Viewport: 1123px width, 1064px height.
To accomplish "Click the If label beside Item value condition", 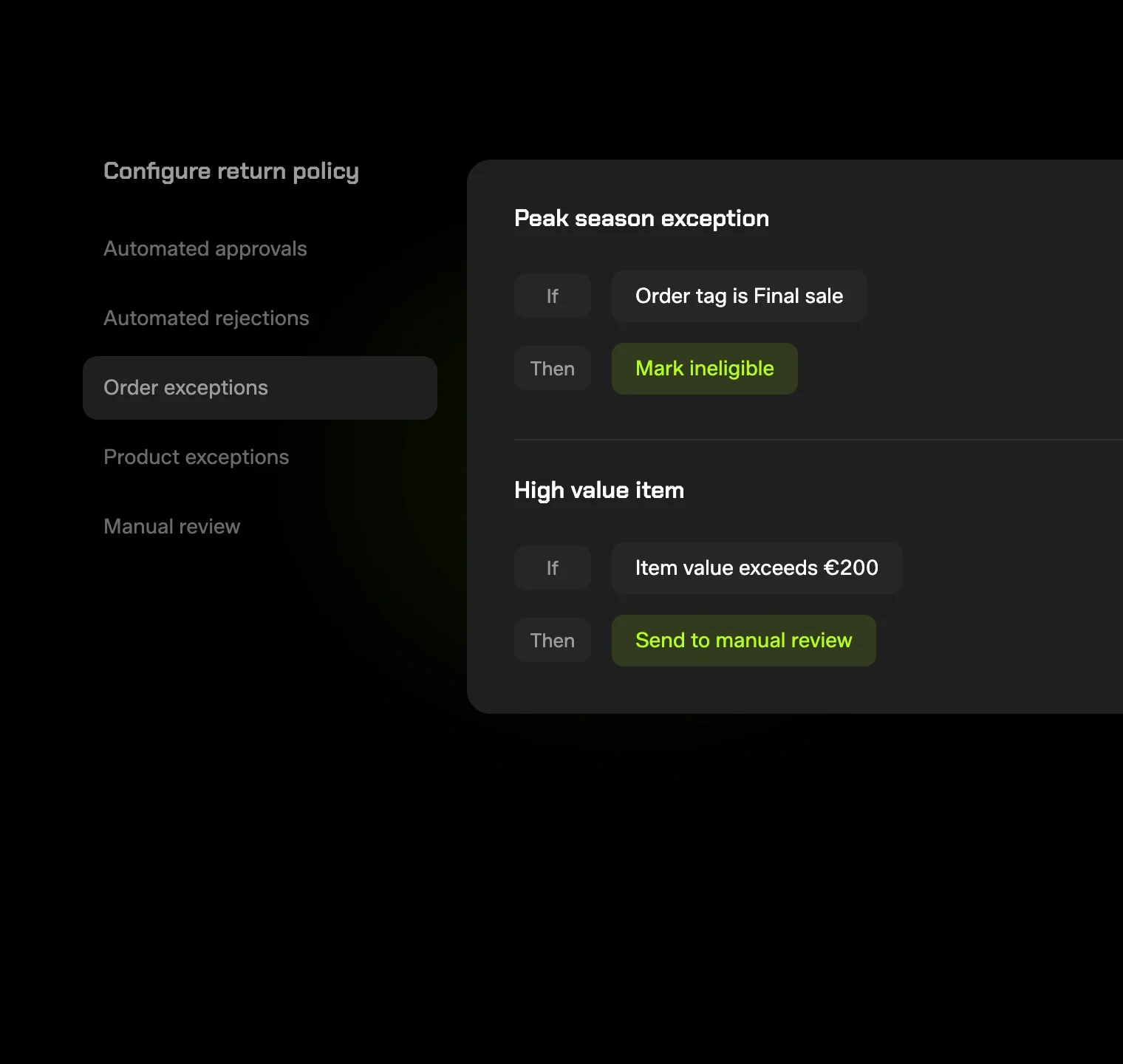I will pyautogui.click(x=553, y=568).
